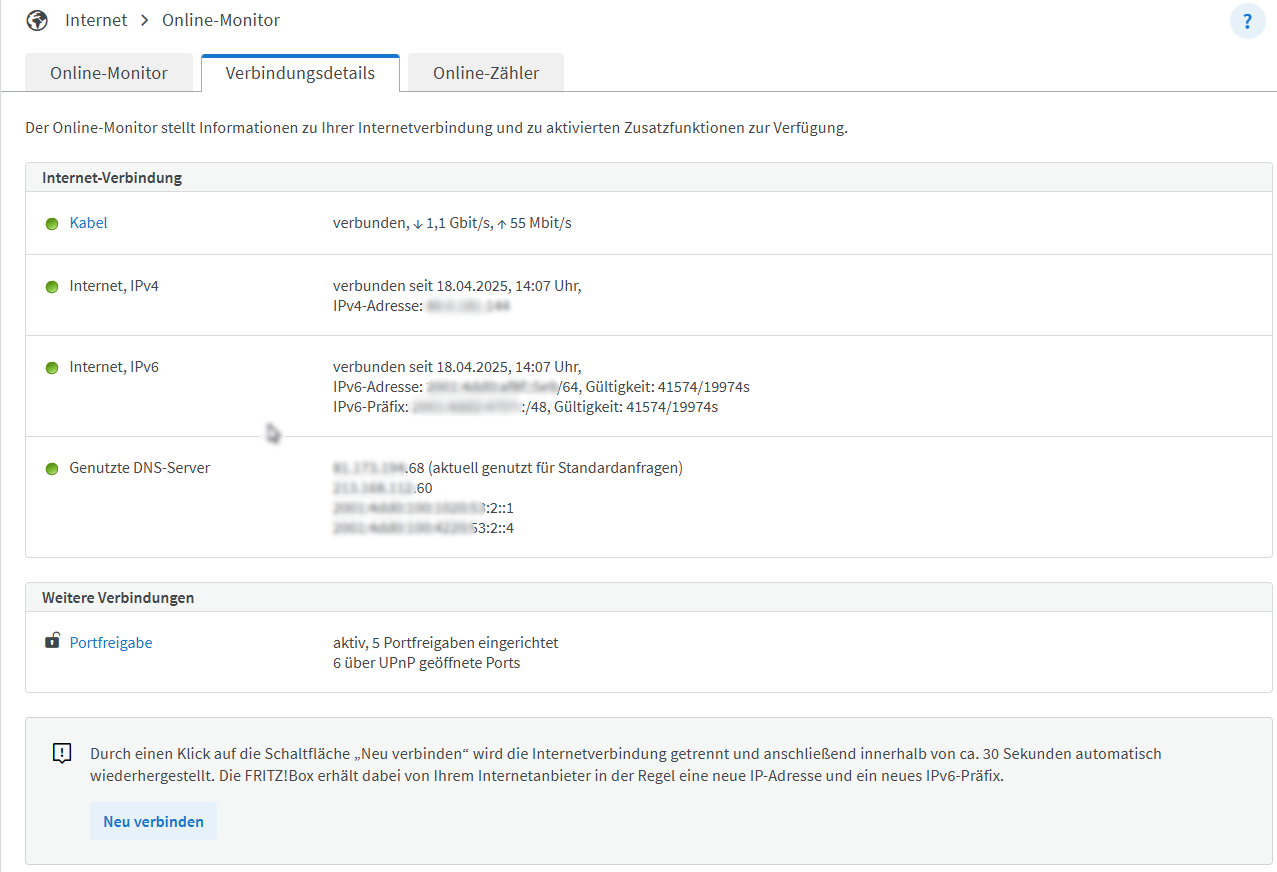Screen dimensions: 1277x872
Task: Click the info notice icon in hint box
Action: pos(62,754)
